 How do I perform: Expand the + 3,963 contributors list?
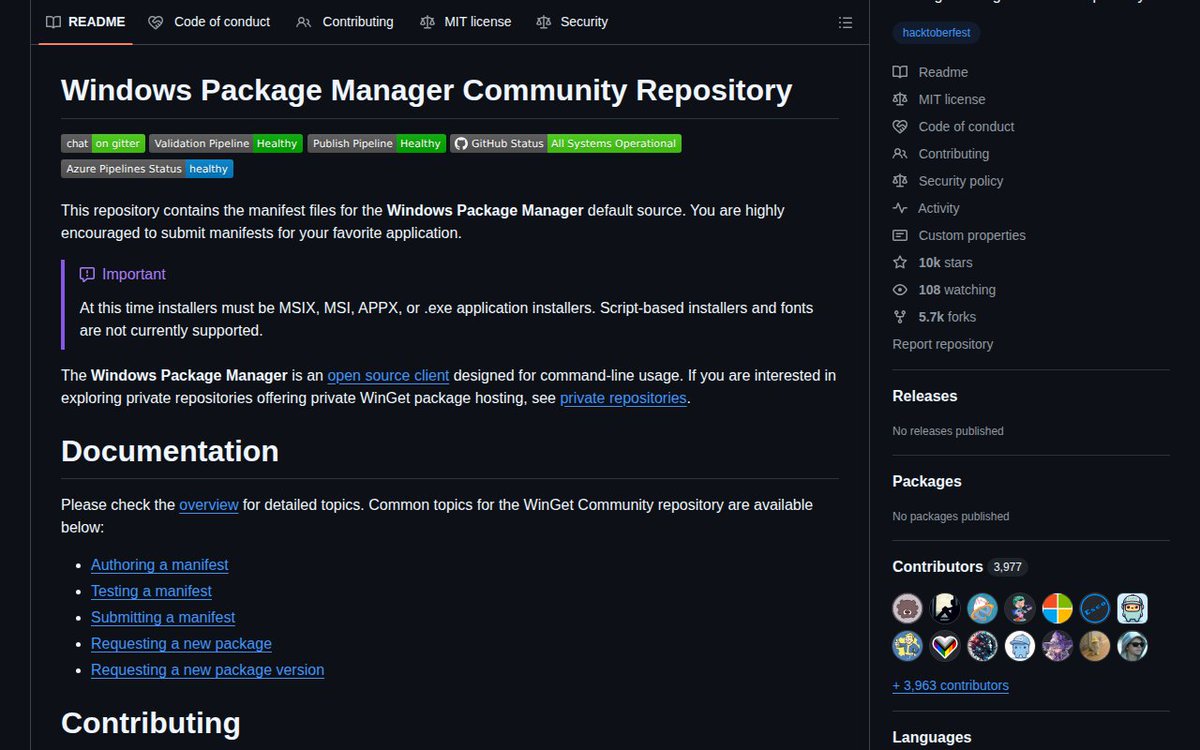(x=950, y=685)
